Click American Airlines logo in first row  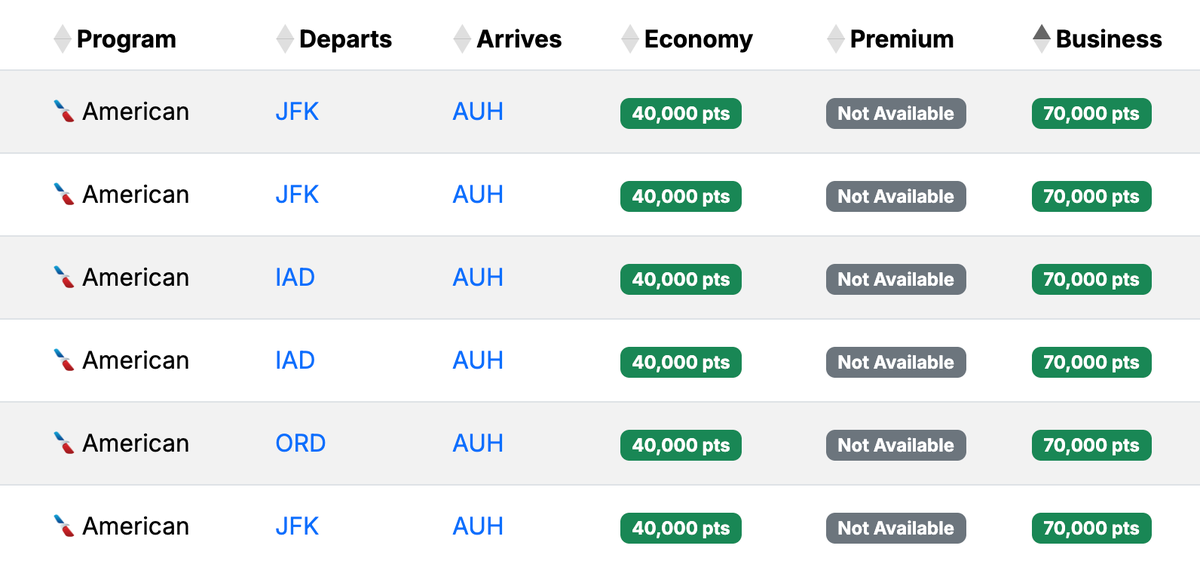(64, 112)
